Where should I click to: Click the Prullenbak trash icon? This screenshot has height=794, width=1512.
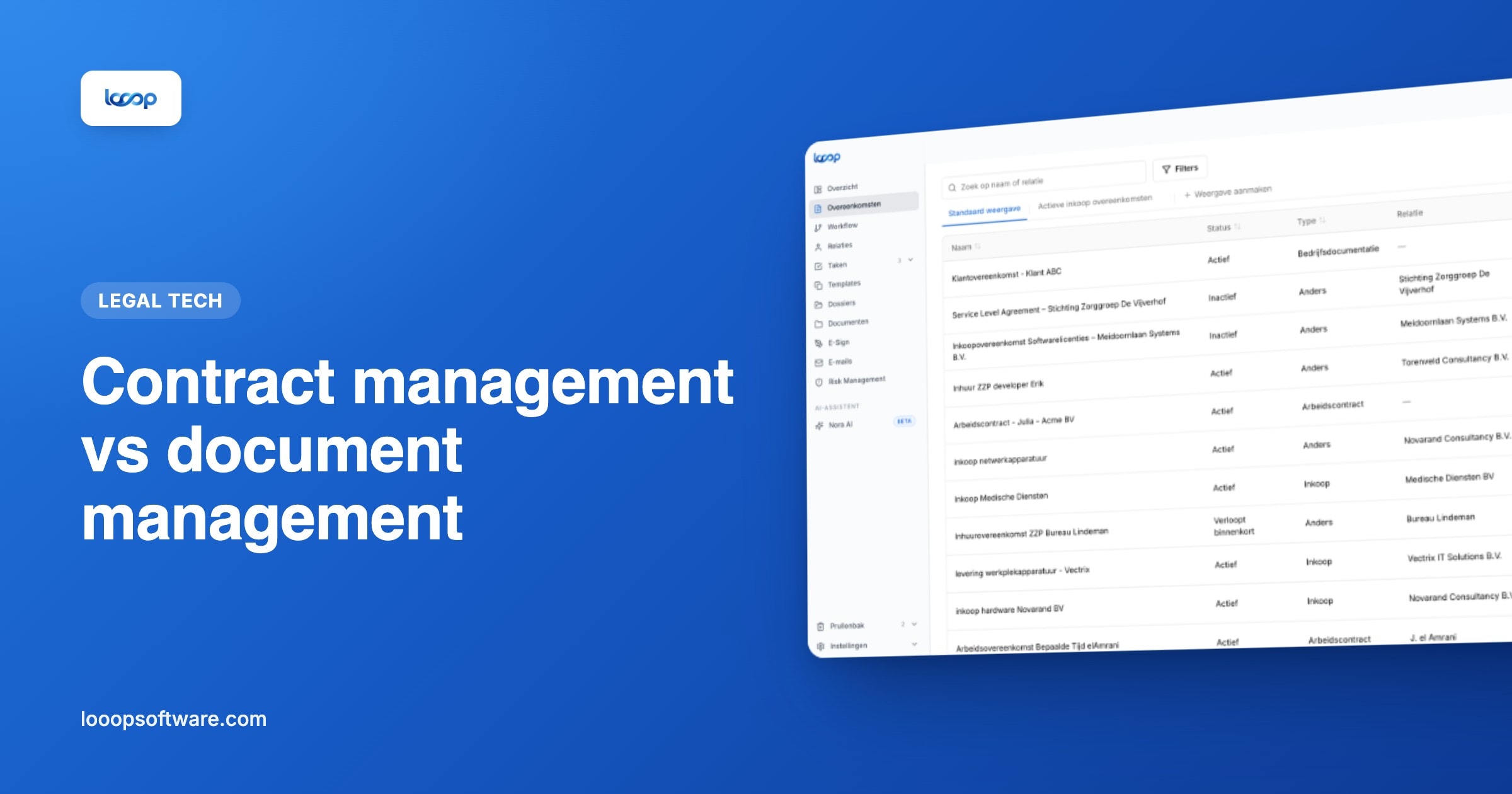click(820, 626)
